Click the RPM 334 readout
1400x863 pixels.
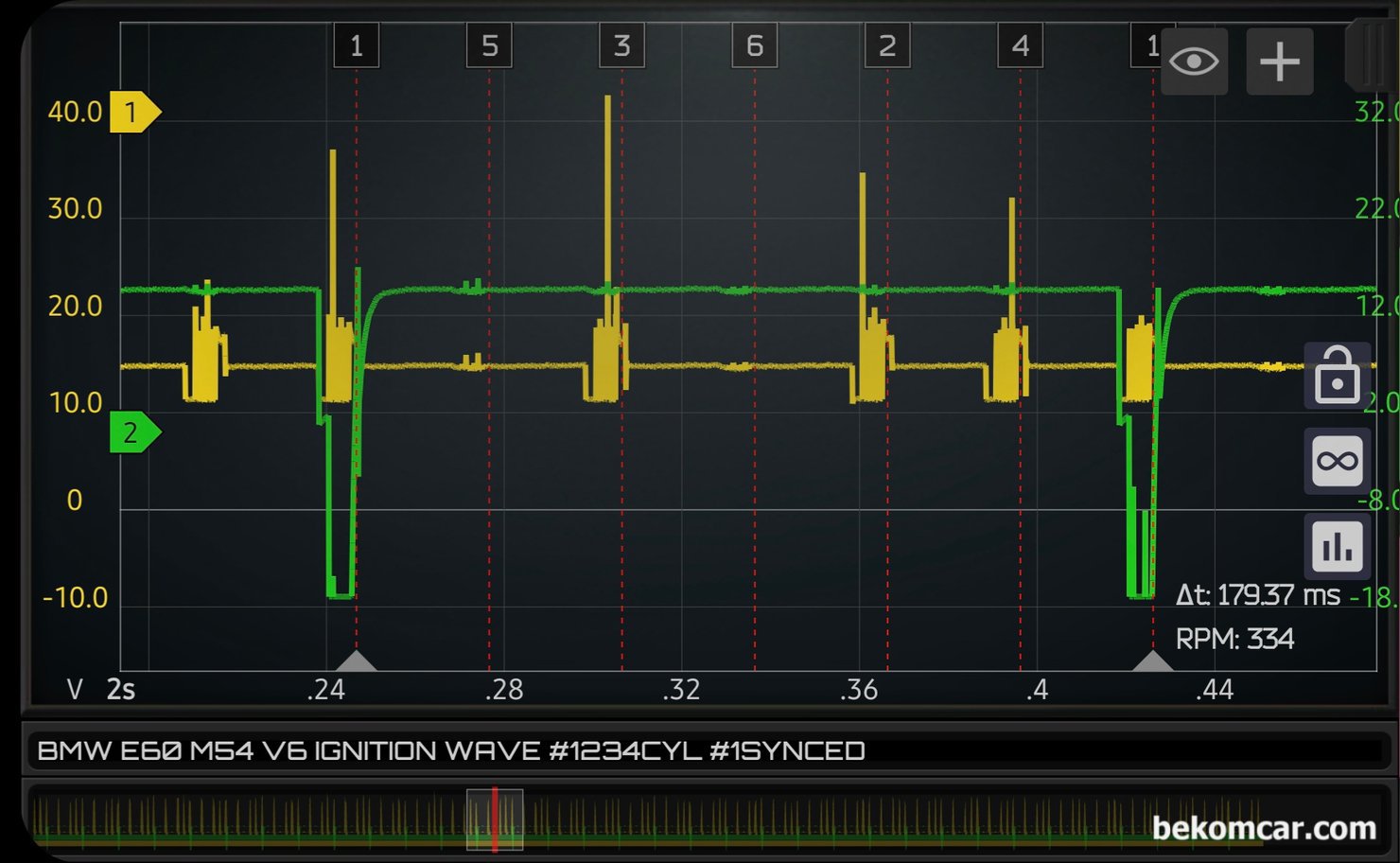tap(1234, 640)
